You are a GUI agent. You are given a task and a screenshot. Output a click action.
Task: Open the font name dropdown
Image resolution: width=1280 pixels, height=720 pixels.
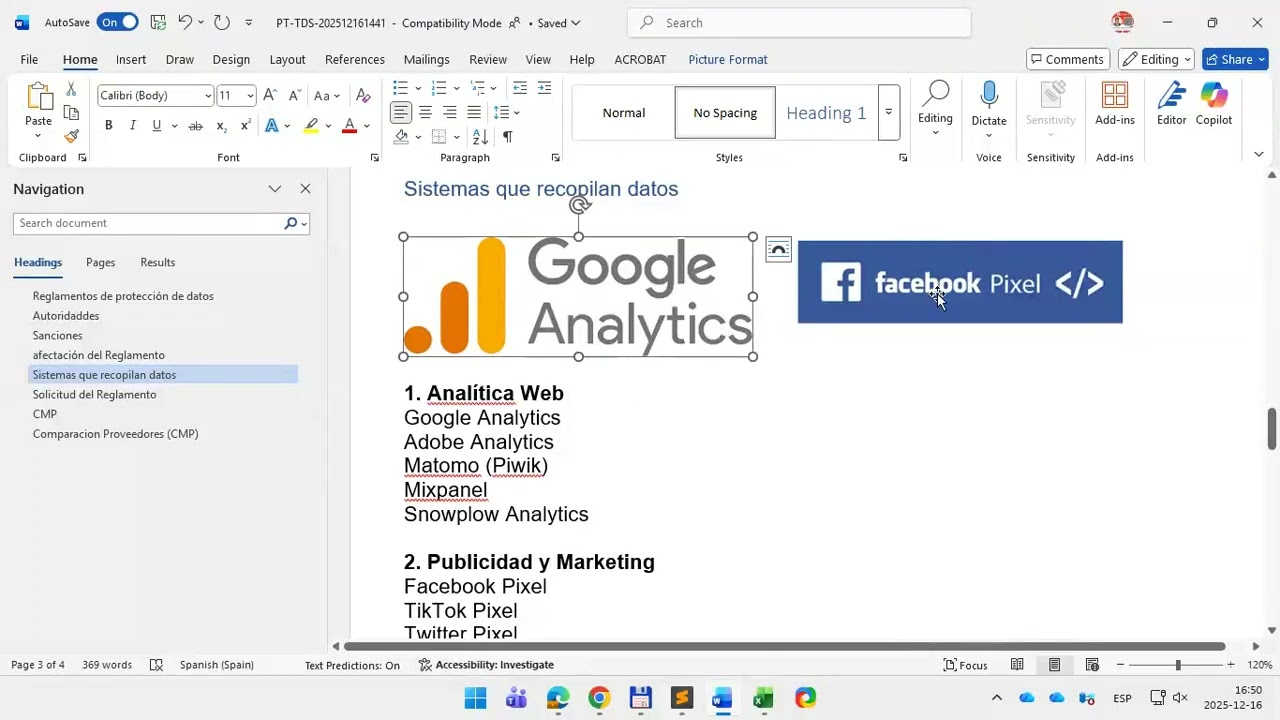click(x=208, y=96)
